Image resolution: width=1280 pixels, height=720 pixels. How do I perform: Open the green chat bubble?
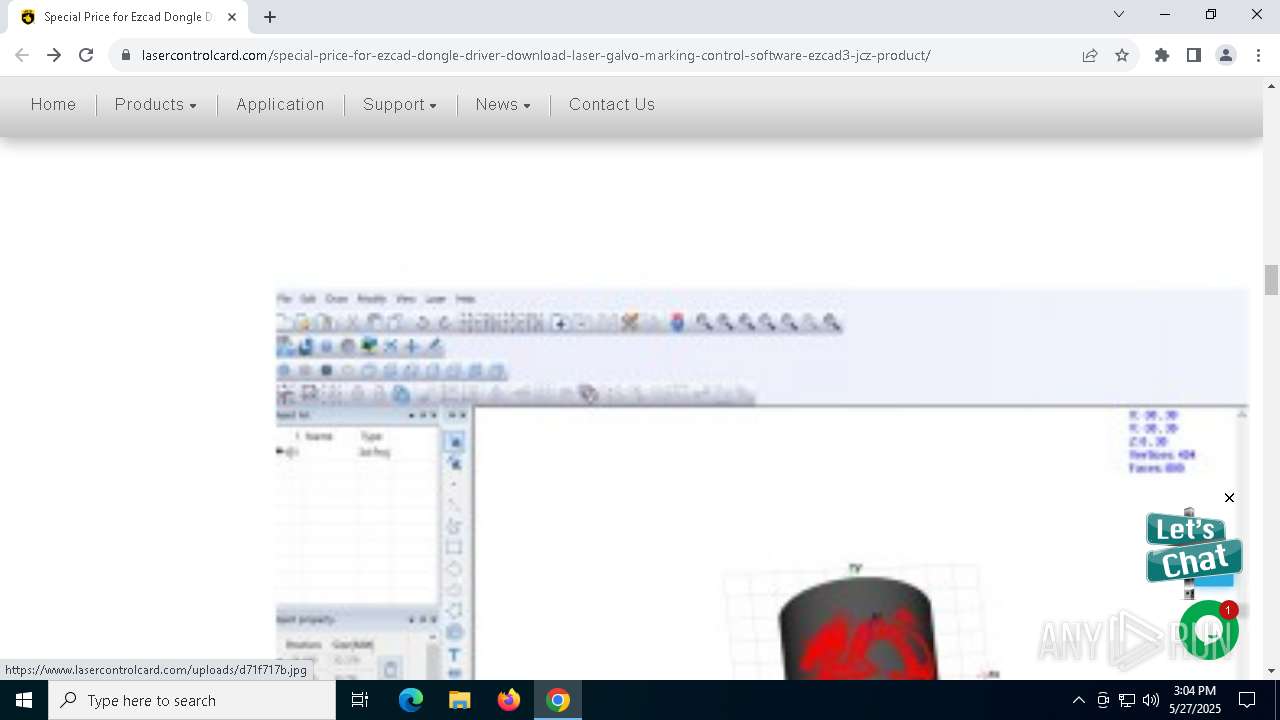(x=1209, y=630)
